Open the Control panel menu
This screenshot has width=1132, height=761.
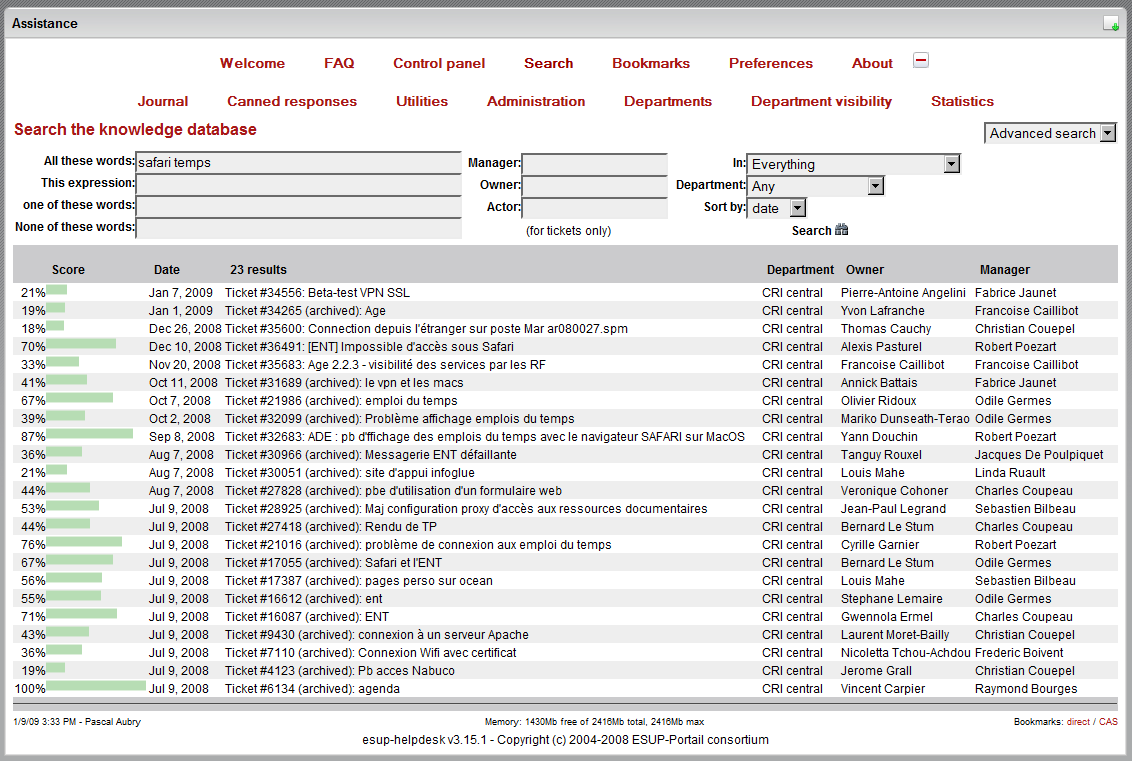pos(439,63)
